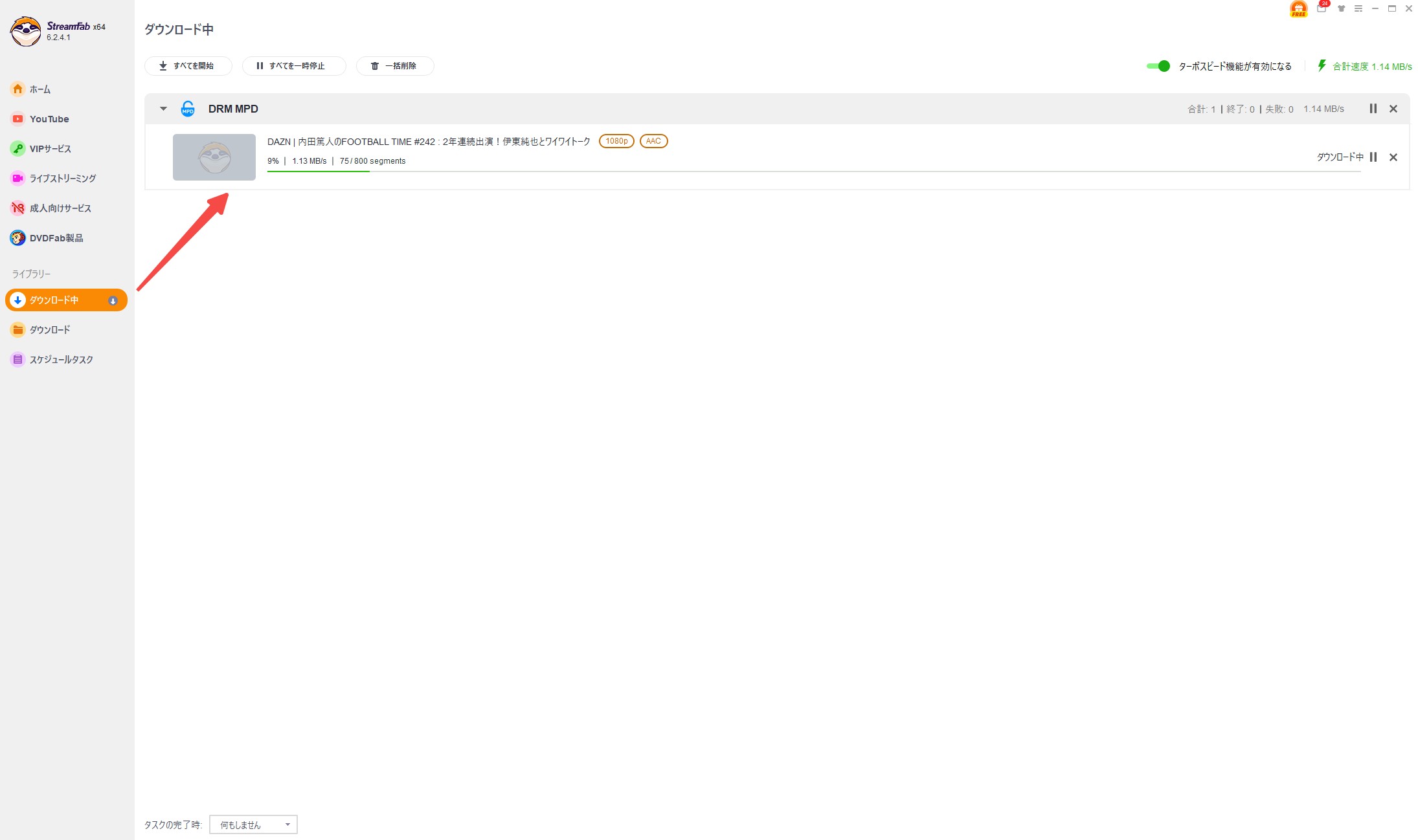The image size is (1418, 840).
Task: Pause the entire DRM MPD group
Action: 1373,109
